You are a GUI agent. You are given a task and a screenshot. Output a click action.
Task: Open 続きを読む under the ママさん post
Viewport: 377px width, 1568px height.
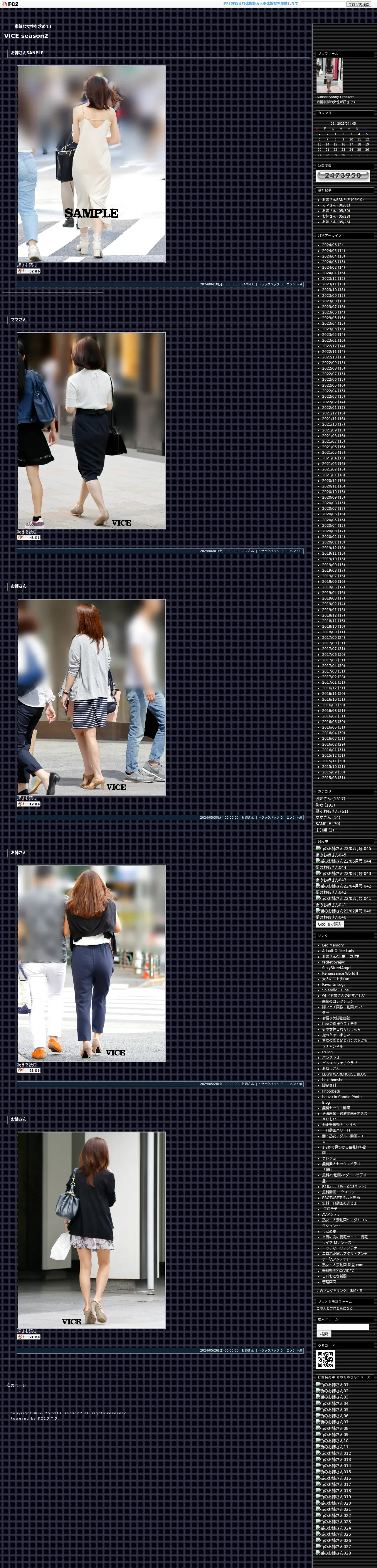[x=27, y=532]
